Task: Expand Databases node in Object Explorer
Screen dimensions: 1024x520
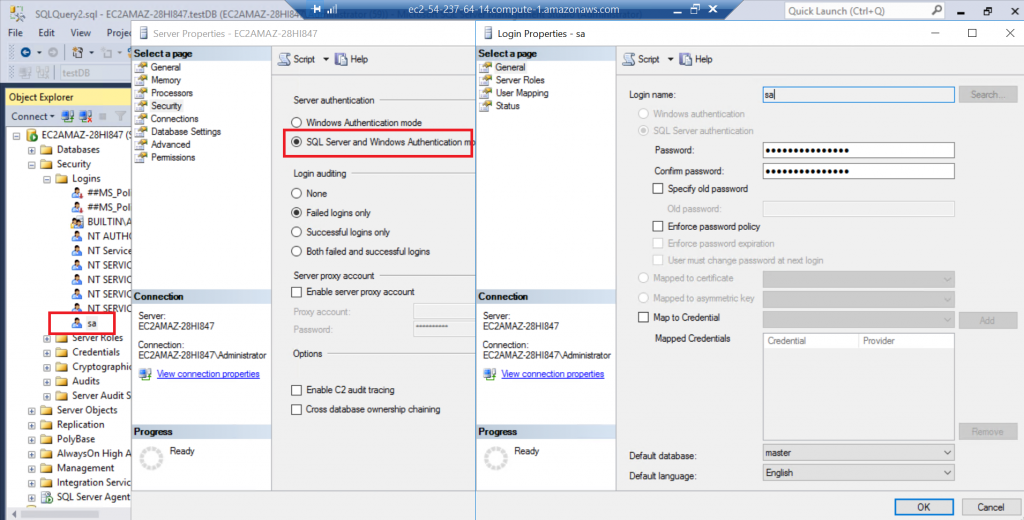Action: pyautogui.click(x=31, y=150)
